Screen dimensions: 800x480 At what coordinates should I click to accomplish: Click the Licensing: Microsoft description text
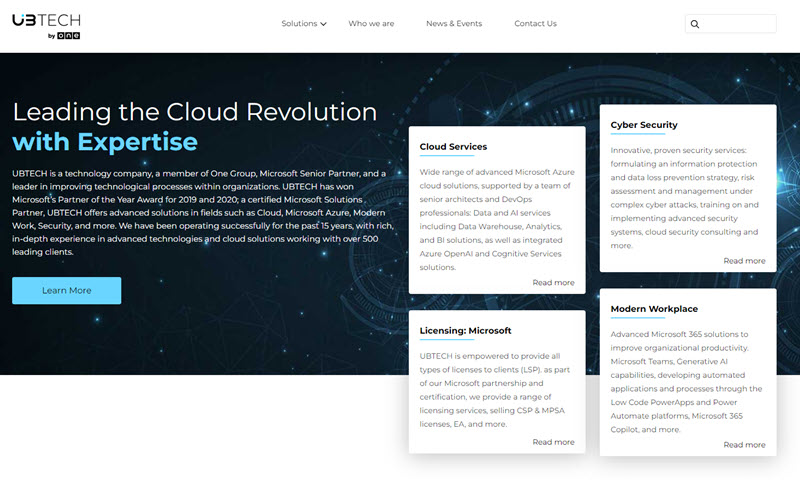(495, 390)
